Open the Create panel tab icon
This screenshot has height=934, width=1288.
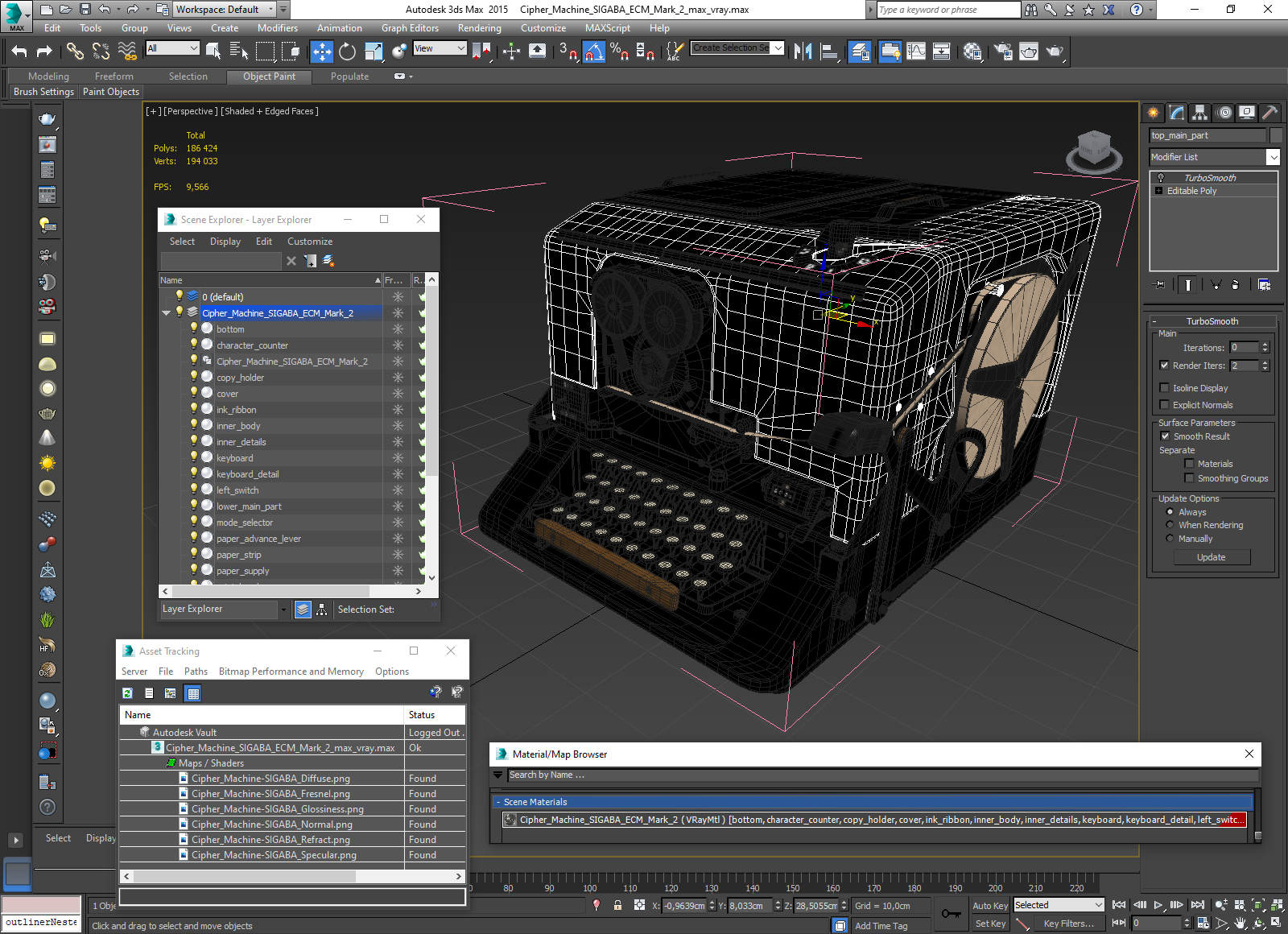point(1154,113)
